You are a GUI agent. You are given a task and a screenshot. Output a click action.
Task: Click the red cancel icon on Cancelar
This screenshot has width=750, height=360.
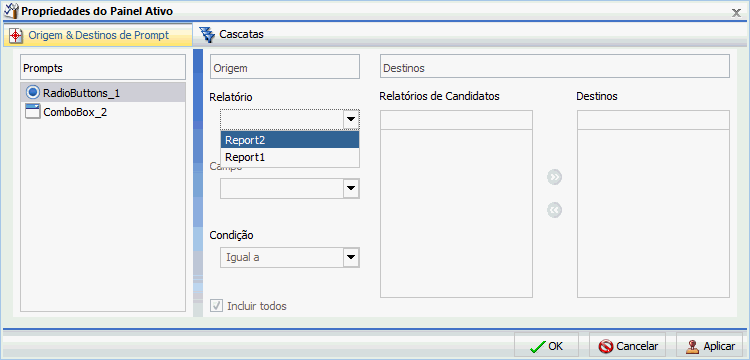point(606,346)
